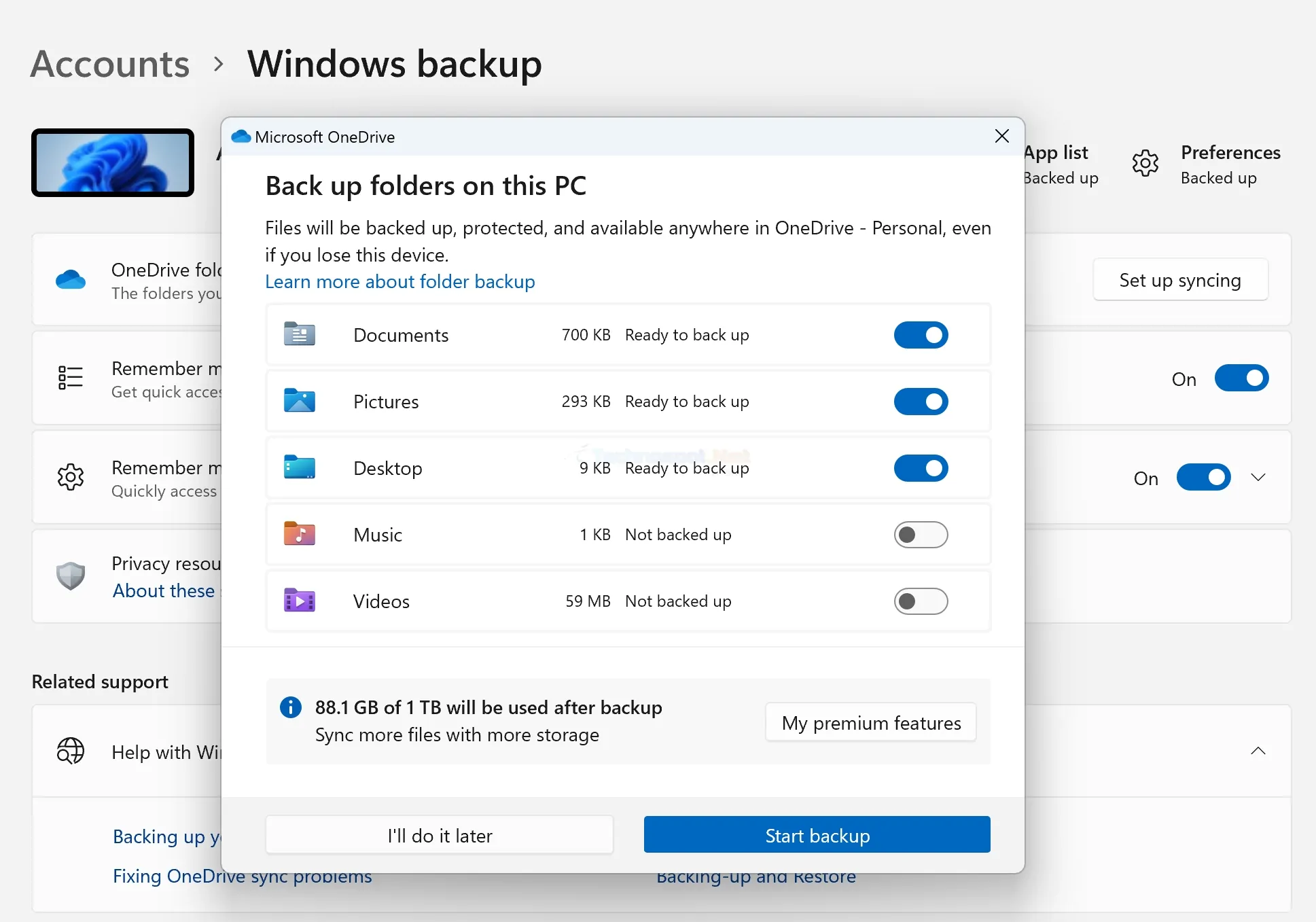The height and width of the screenshot is (922, 1316).
Task: Click the Music folder icon
Action: [x=299, y=534]
